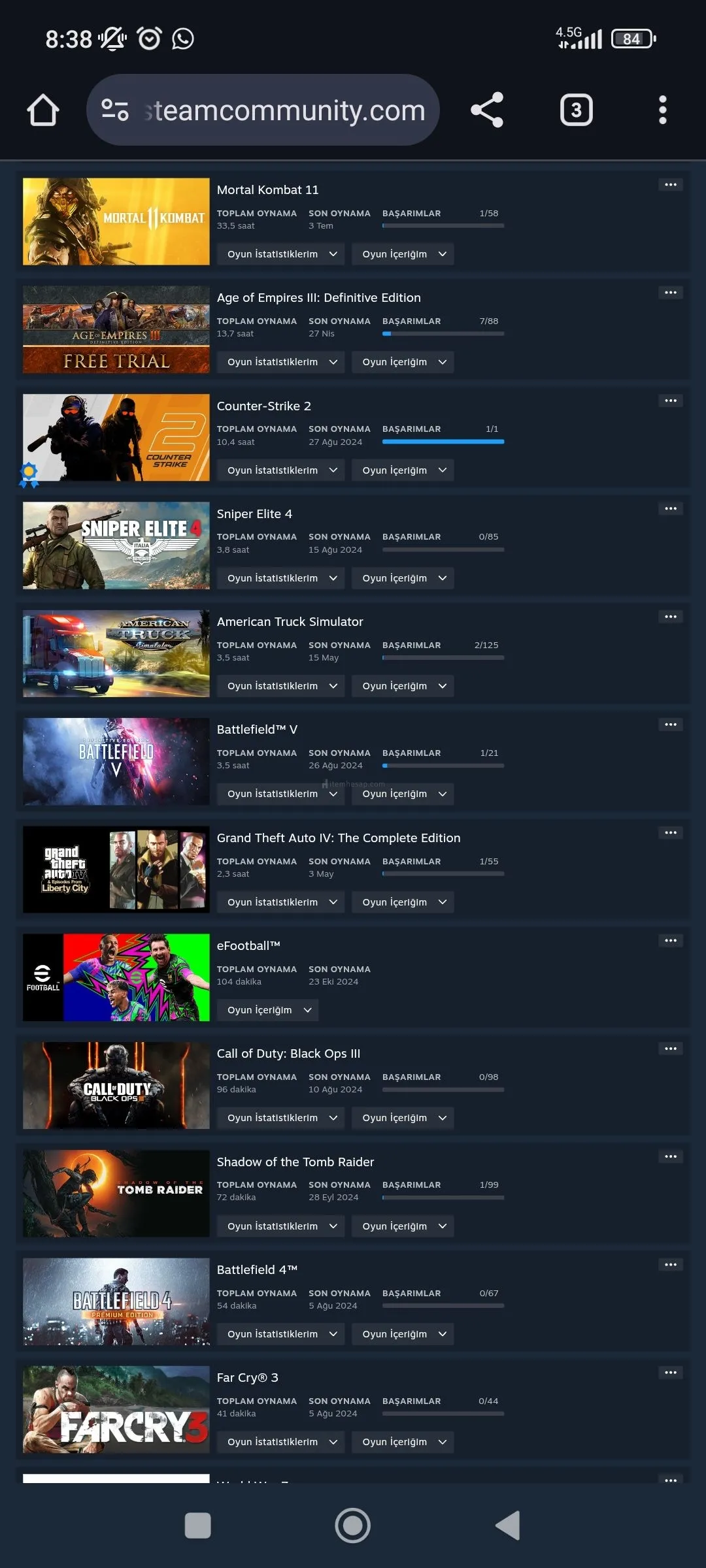Expand Oyun İstatistiklerim for Mortal Kombat 11
Image resolution: width=706 pixels, height=1568 pixels.
(280, 254)
